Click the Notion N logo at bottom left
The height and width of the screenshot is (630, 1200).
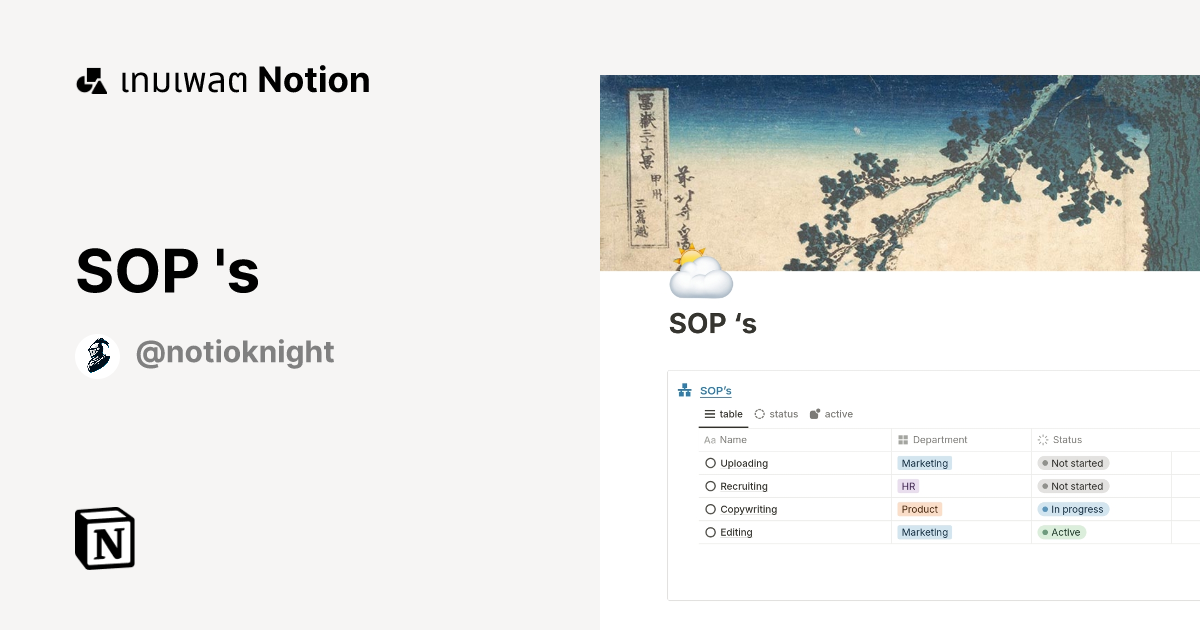104,538
